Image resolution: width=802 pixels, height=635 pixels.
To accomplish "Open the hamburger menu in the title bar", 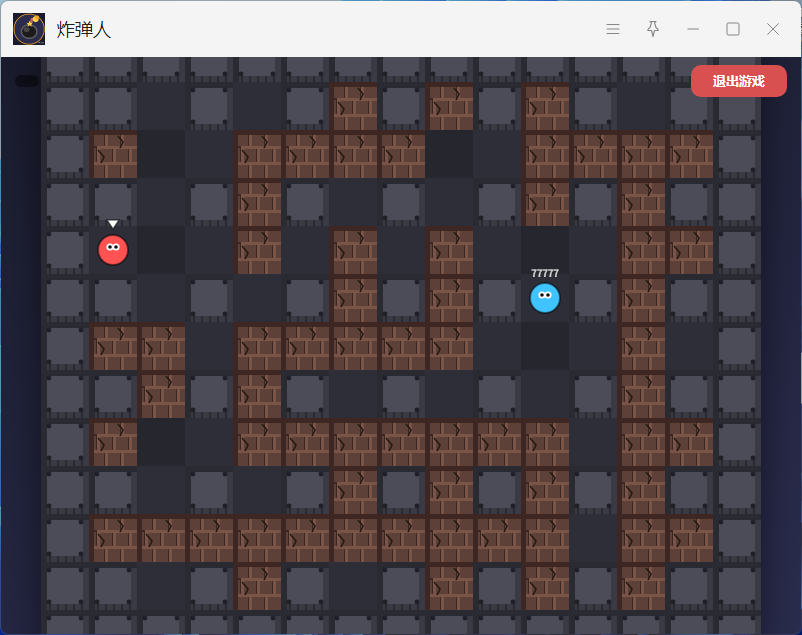I will 613,29.
